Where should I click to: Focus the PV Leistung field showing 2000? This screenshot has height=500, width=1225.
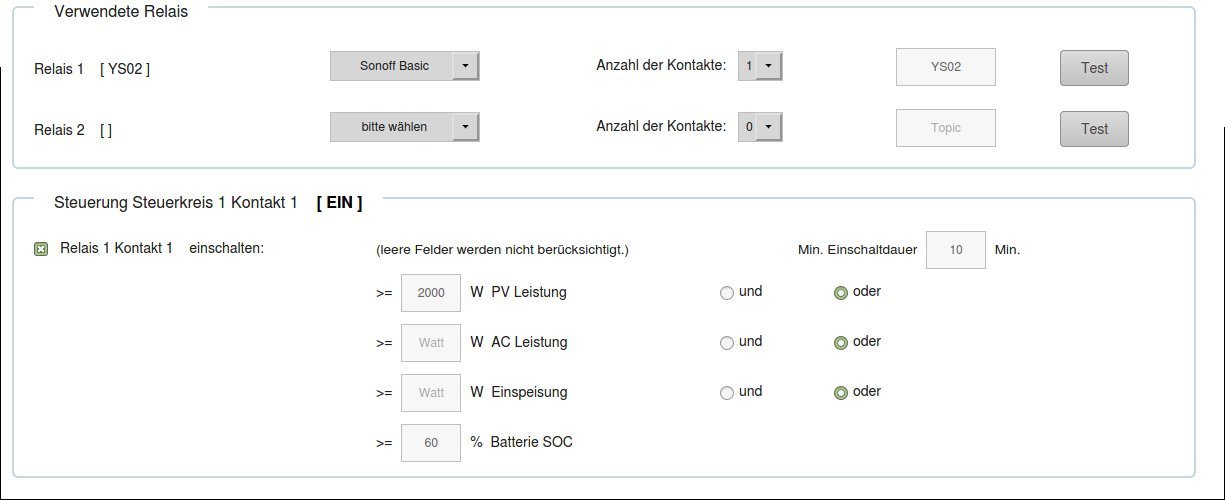click(431, 293)
